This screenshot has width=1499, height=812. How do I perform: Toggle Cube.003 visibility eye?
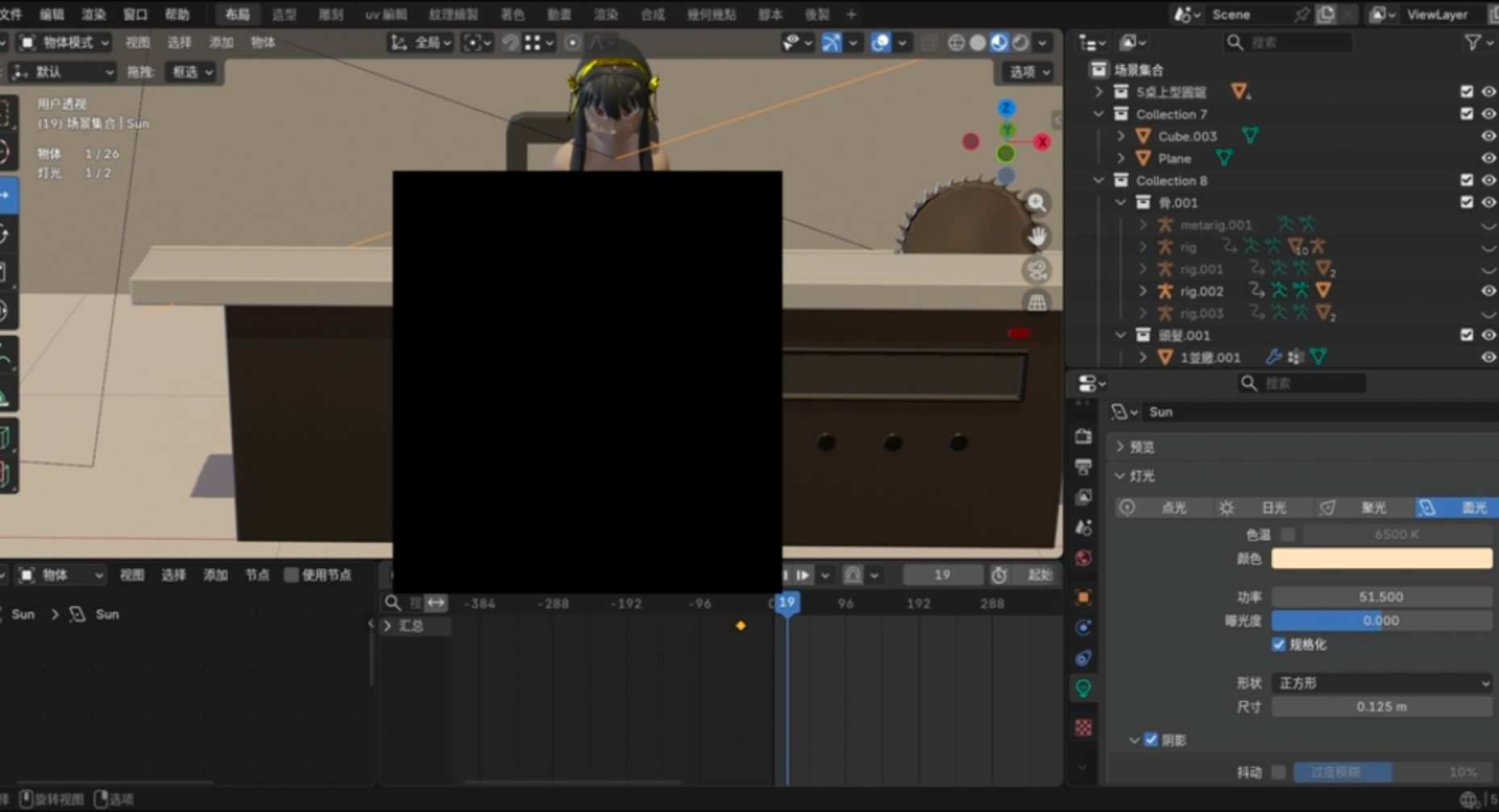tap(1489, 136)
